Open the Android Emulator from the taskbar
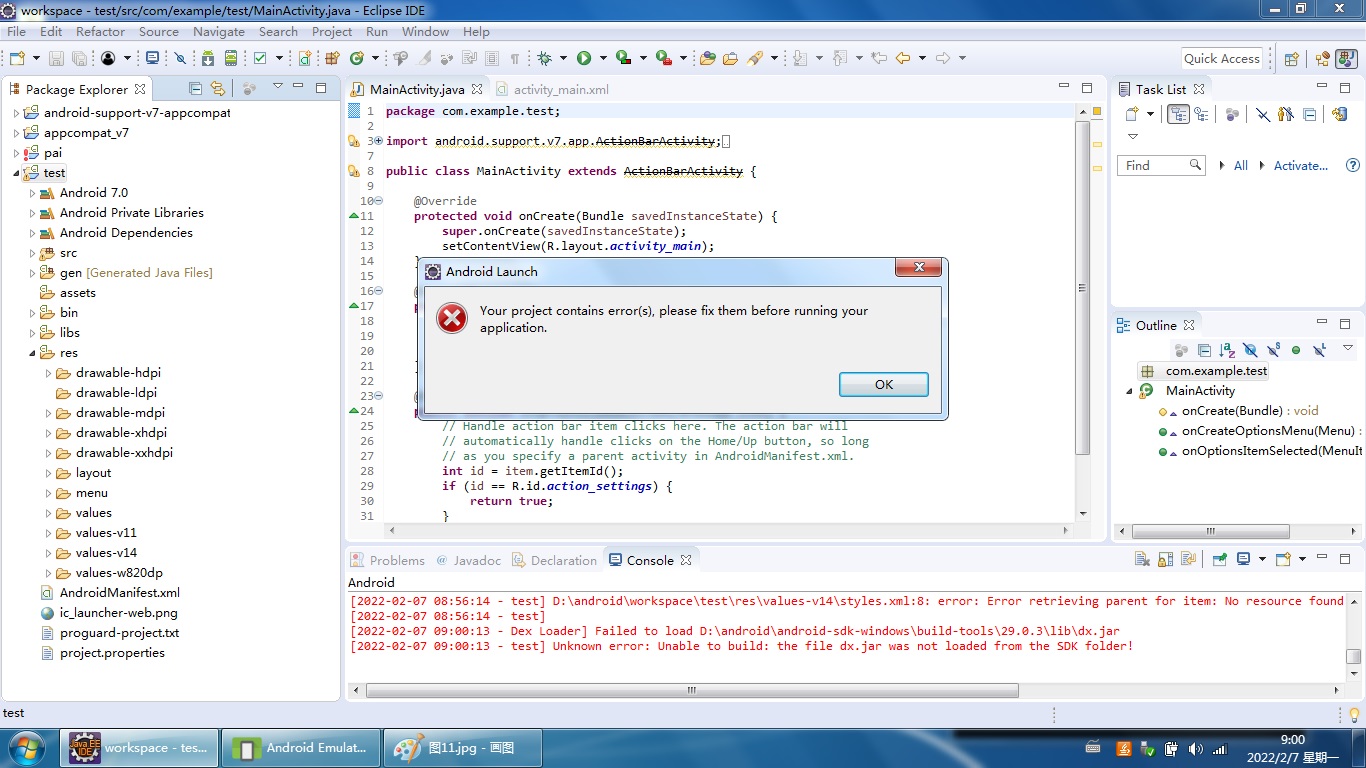Viewport: 1366px width, 768px height. tap(300, 747)
